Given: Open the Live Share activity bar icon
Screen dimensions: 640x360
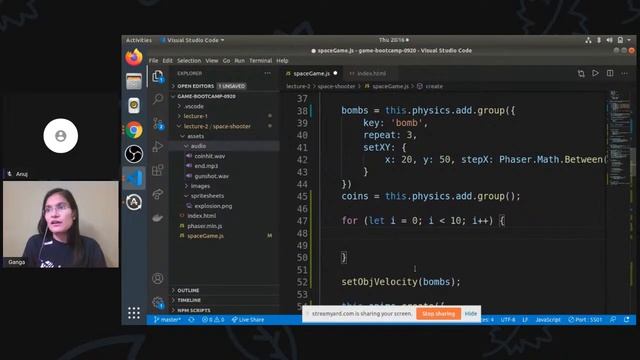Looking at the screenshot, I should pyautogui.click(x=158, y=194).
